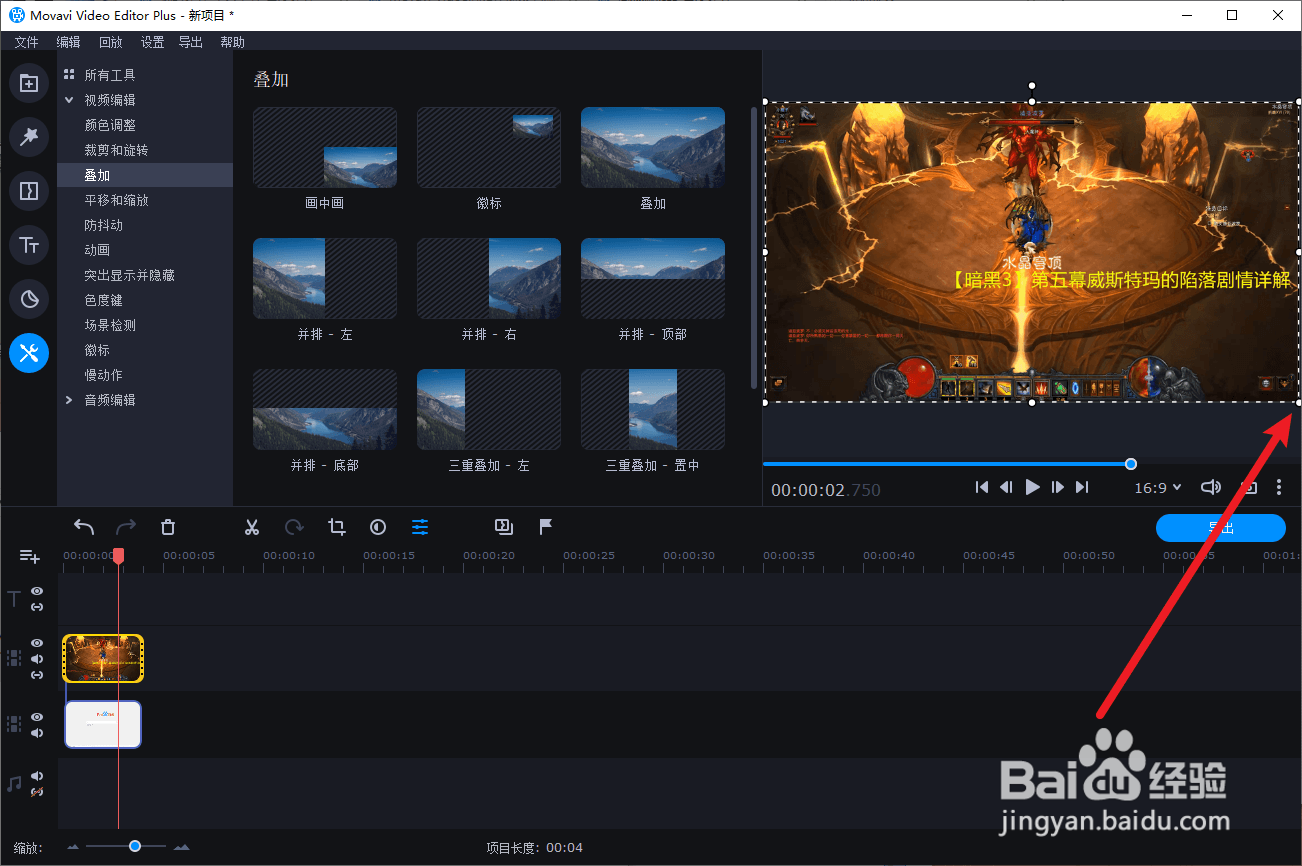Viewport: 1302px width, 866px height.
Task: Open the Stickers tab in sidebar
Action: point(29,298)
